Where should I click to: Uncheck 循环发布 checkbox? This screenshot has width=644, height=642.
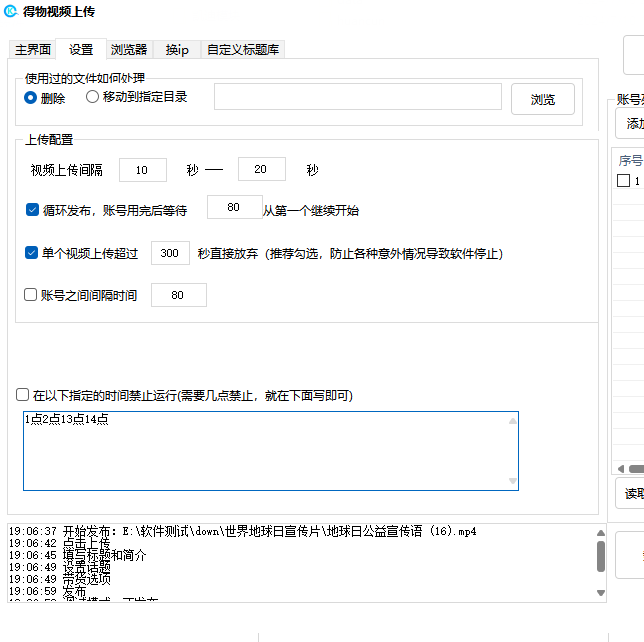(x=32, y=210)
